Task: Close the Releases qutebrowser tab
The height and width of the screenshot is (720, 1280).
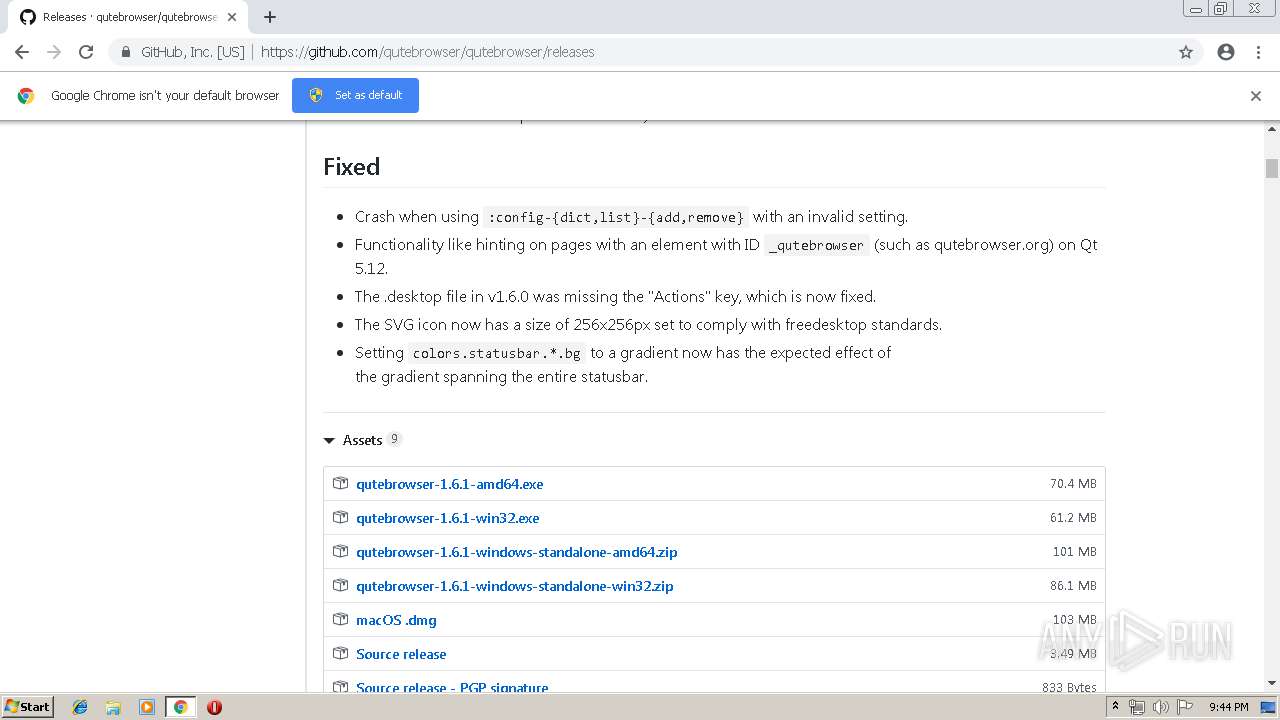Action: click(232, 17)
